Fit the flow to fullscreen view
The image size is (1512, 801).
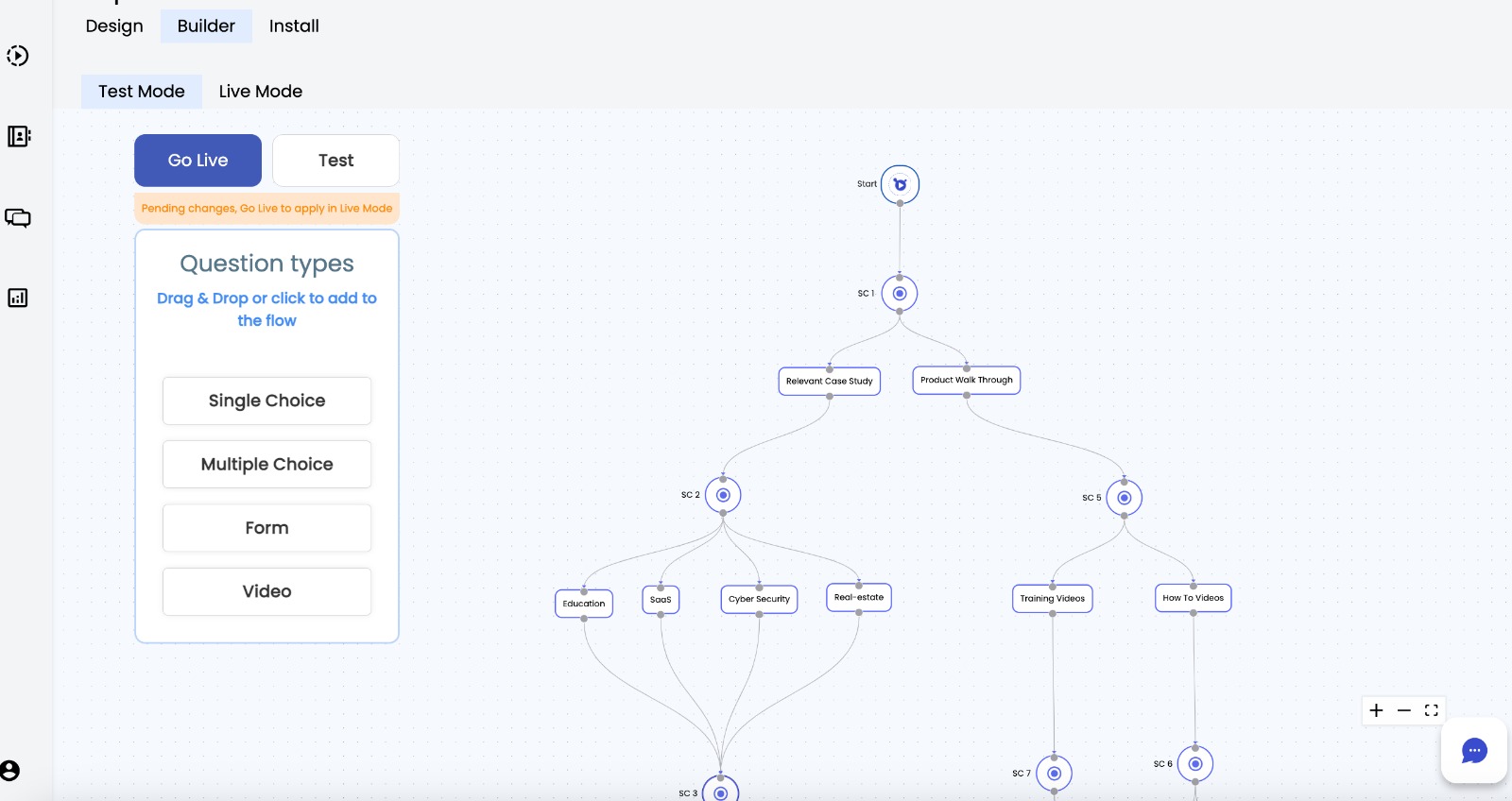click(x=1432, y=710)
